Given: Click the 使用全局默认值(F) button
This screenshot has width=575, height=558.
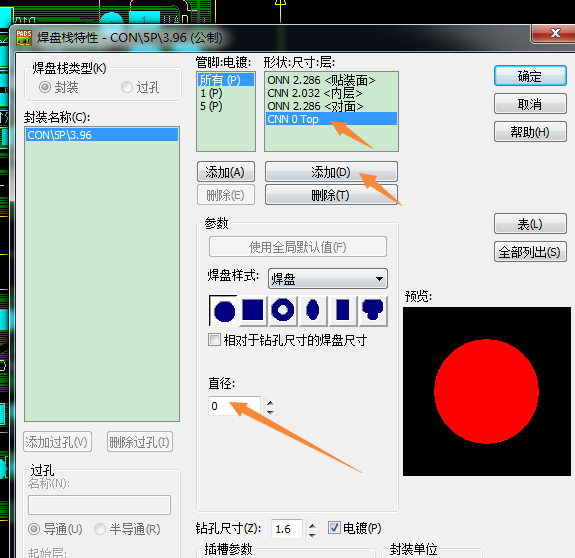Looking at the screenshot, I should [298, 247].
